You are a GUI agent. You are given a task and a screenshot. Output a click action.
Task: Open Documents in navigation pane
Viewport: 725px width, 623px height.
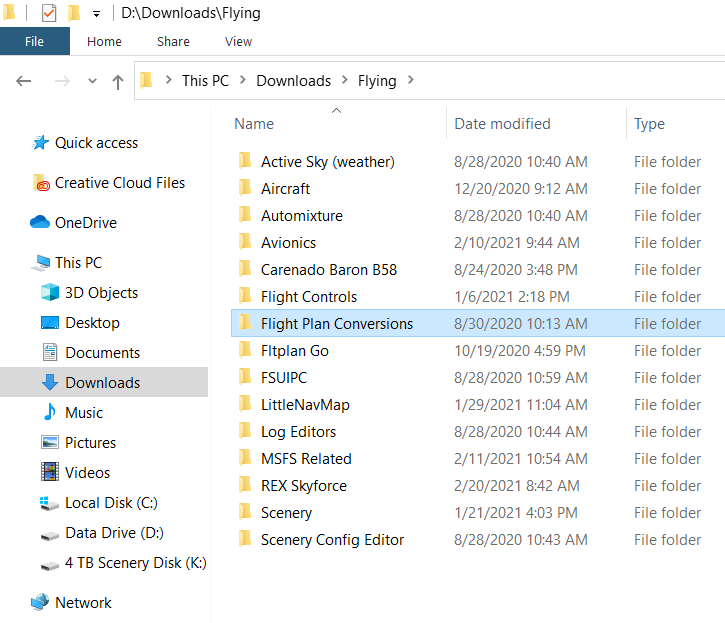pyautogui.click(x=103, y=352)
